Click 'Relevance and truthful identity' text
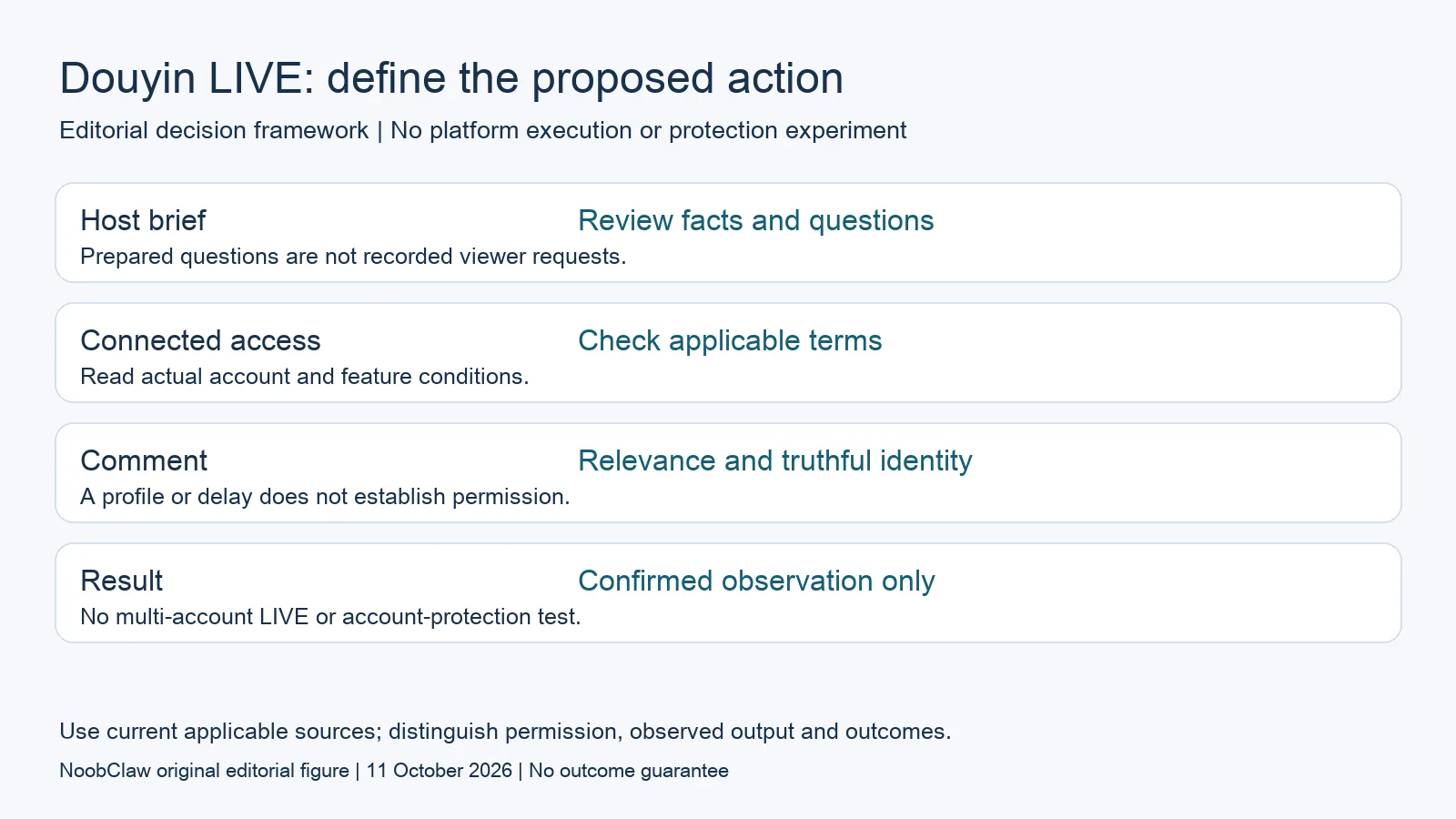Image resolution: width=1456 pixels, height=819 pixels. [775, 460]
